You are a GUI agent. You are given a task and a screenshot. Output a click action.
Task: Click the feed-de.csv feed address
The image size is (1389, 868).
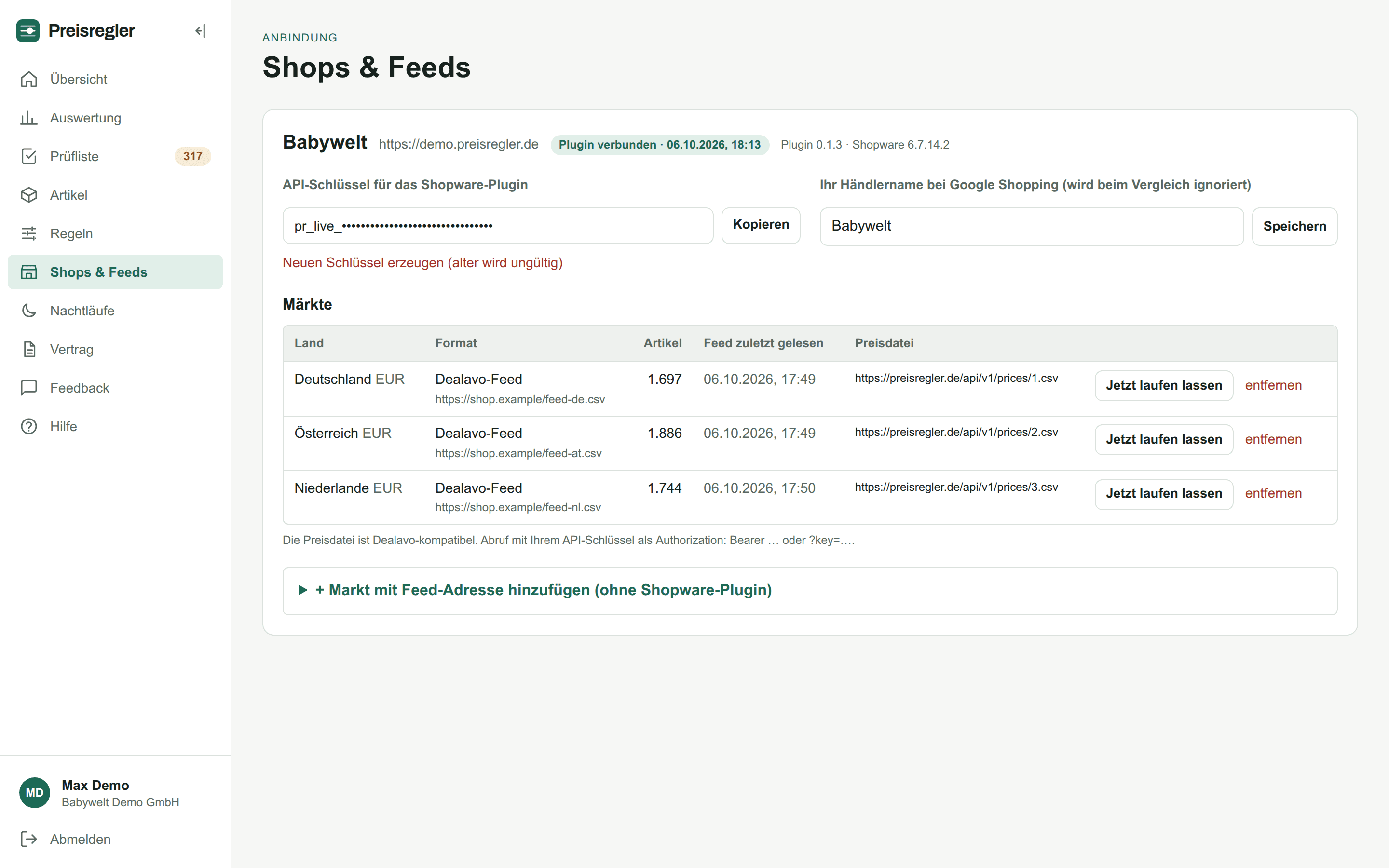click(519, 399)
